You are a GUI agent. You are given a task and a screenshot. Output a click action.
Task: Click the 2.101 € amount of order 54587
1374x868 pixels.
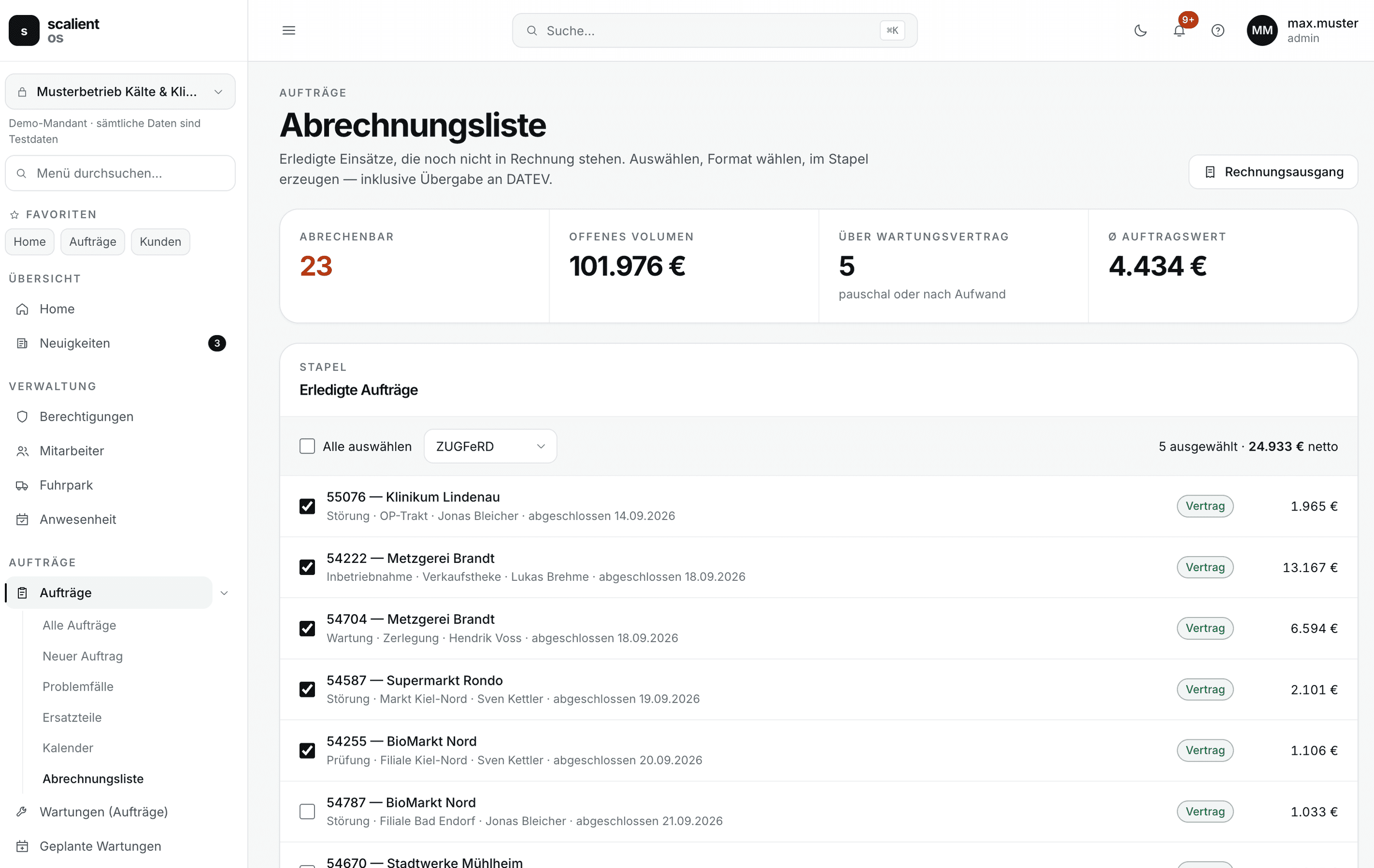tap(1314, 690)
